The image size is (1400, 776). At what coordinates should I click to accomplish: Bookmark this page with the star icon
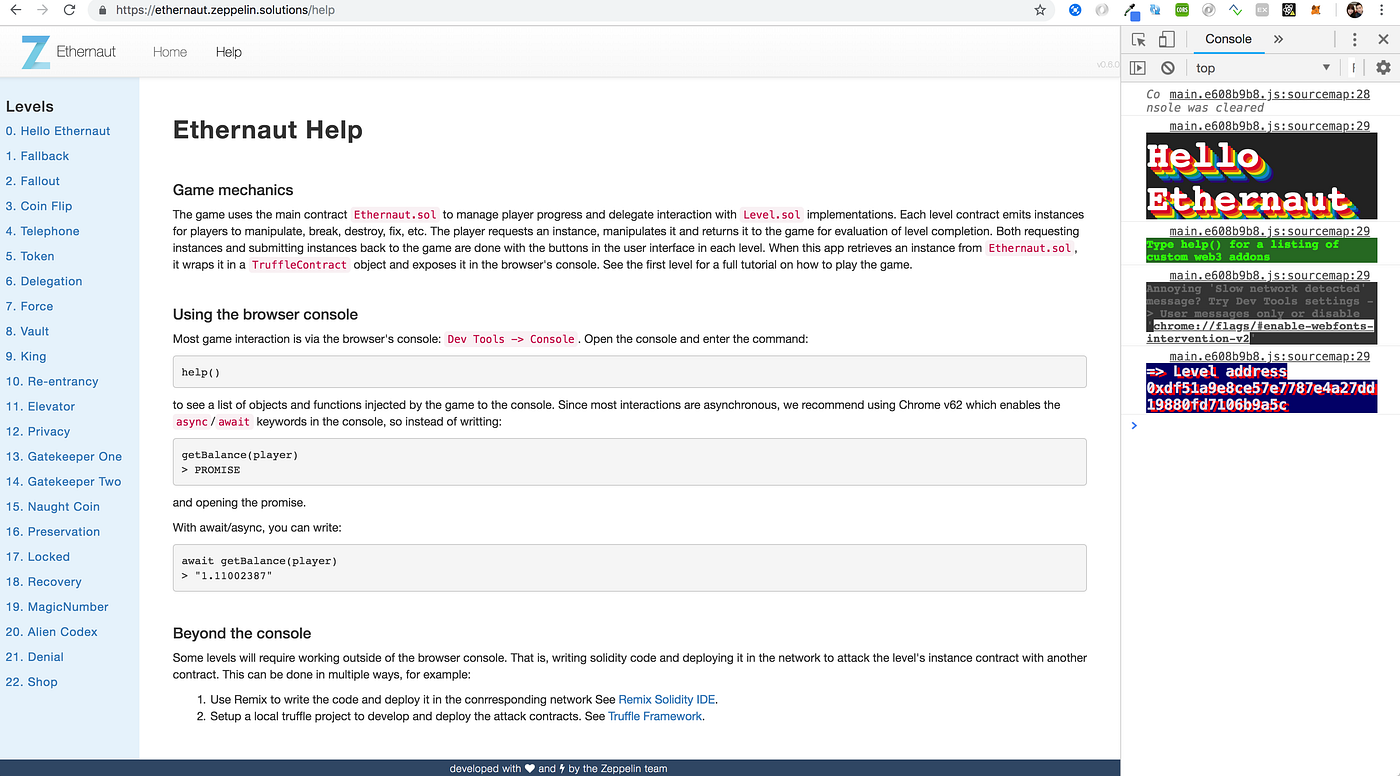1040,10
